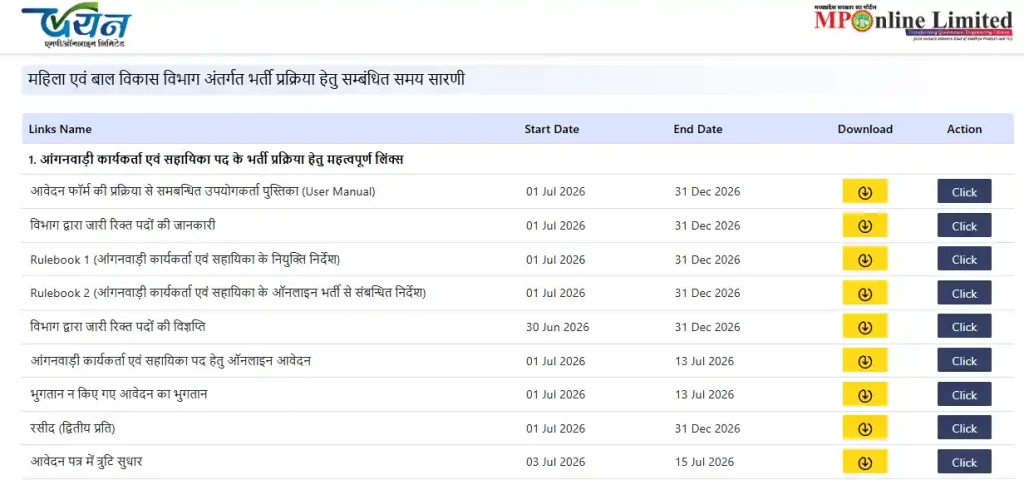Select the 'End Date' column header

point(698,129)
